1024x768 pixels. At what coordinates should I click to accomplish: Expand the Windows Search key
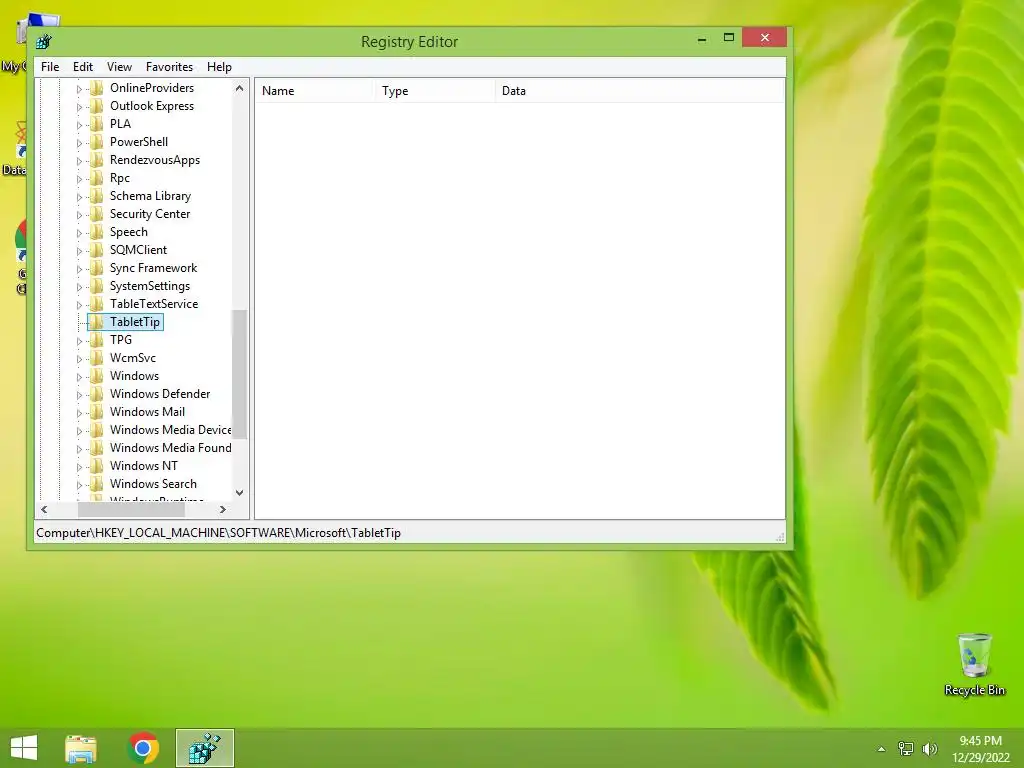pyautogui.click(x=79, y=485)
